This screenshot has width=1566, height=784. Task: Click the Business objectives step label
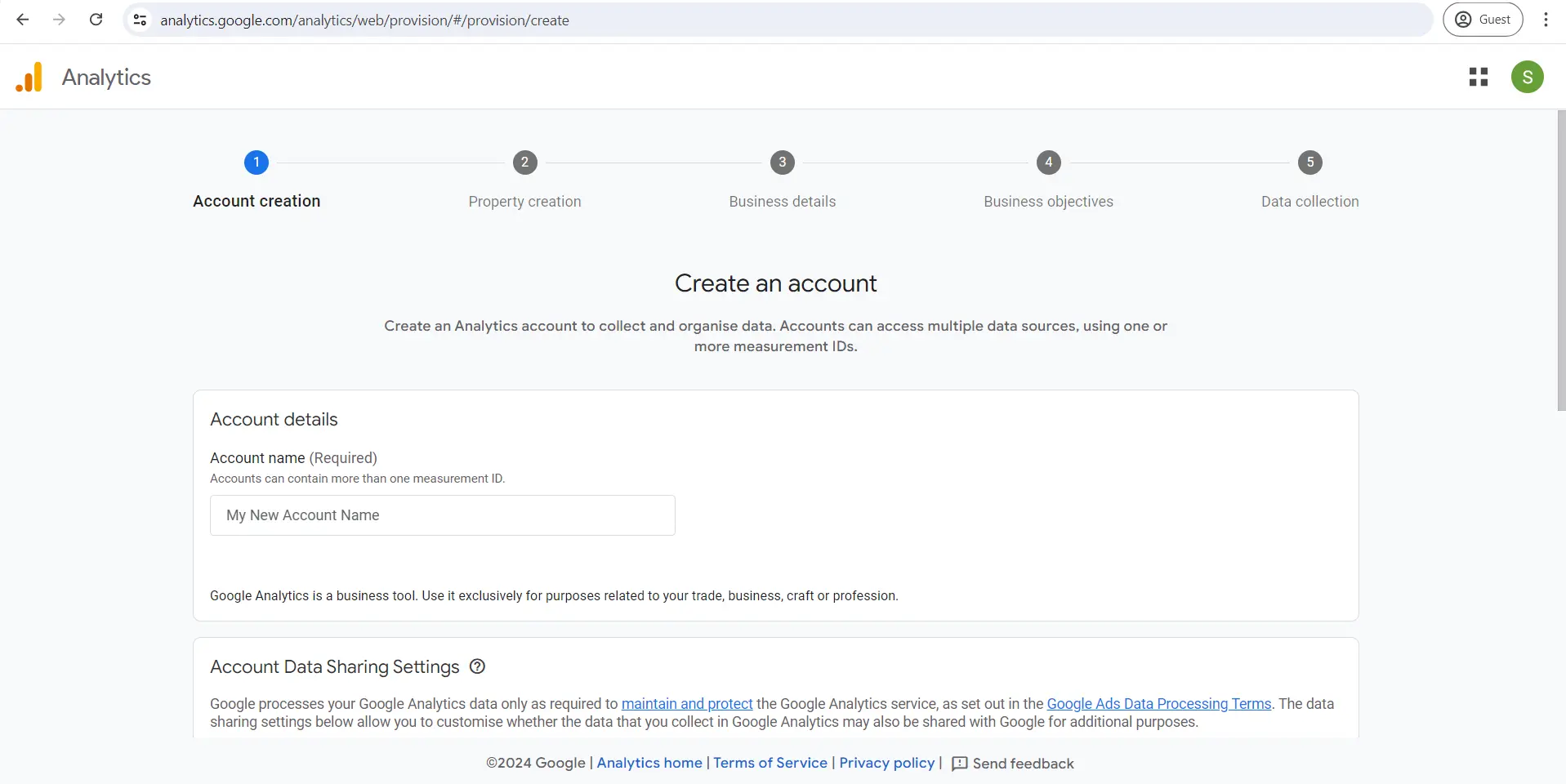tap(1049, 202)
